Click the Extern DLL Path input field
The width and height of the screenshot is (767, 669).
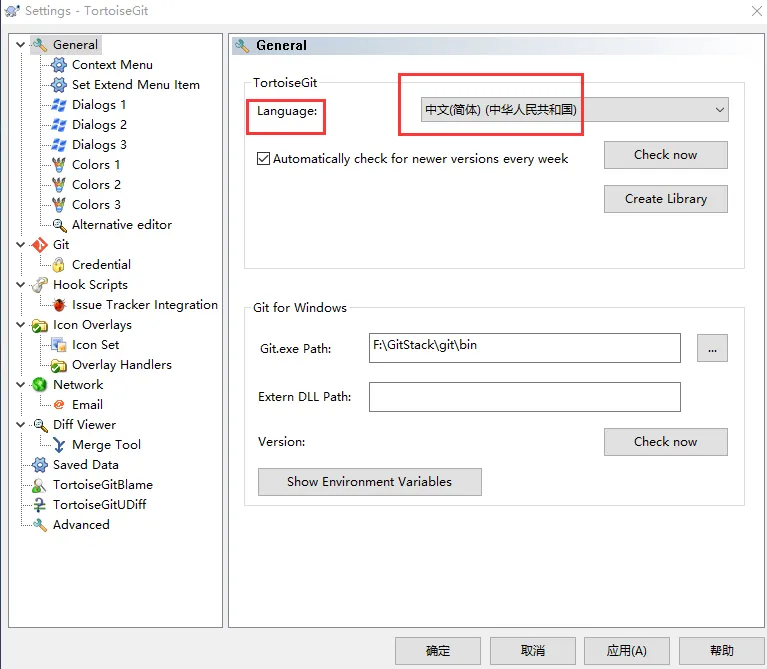point(524,397)
